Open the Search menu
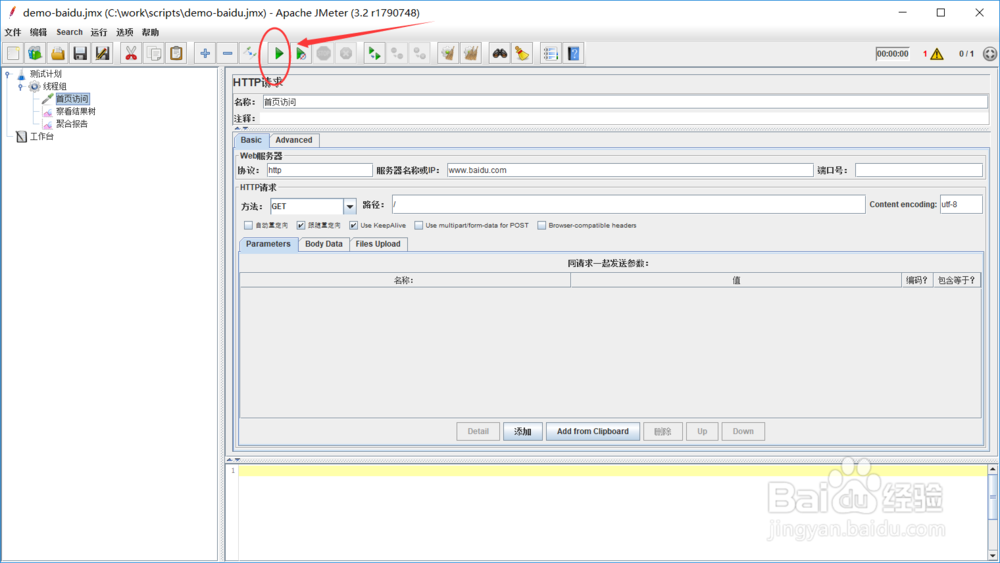This screenshot has height=563, width=1000. tap(70, 32)
